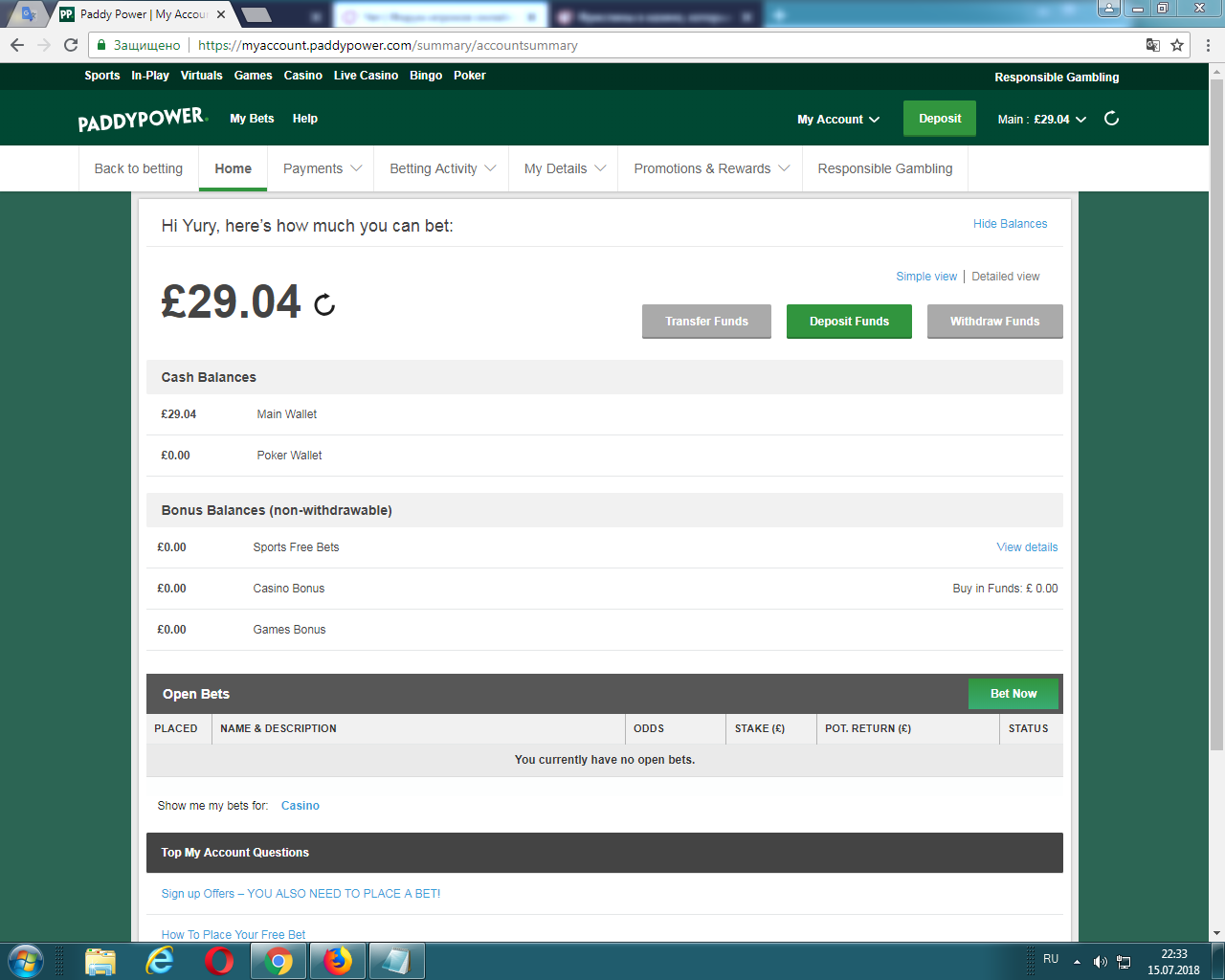Open My Bets in the header
The image size is (1225, 980).
252,119
